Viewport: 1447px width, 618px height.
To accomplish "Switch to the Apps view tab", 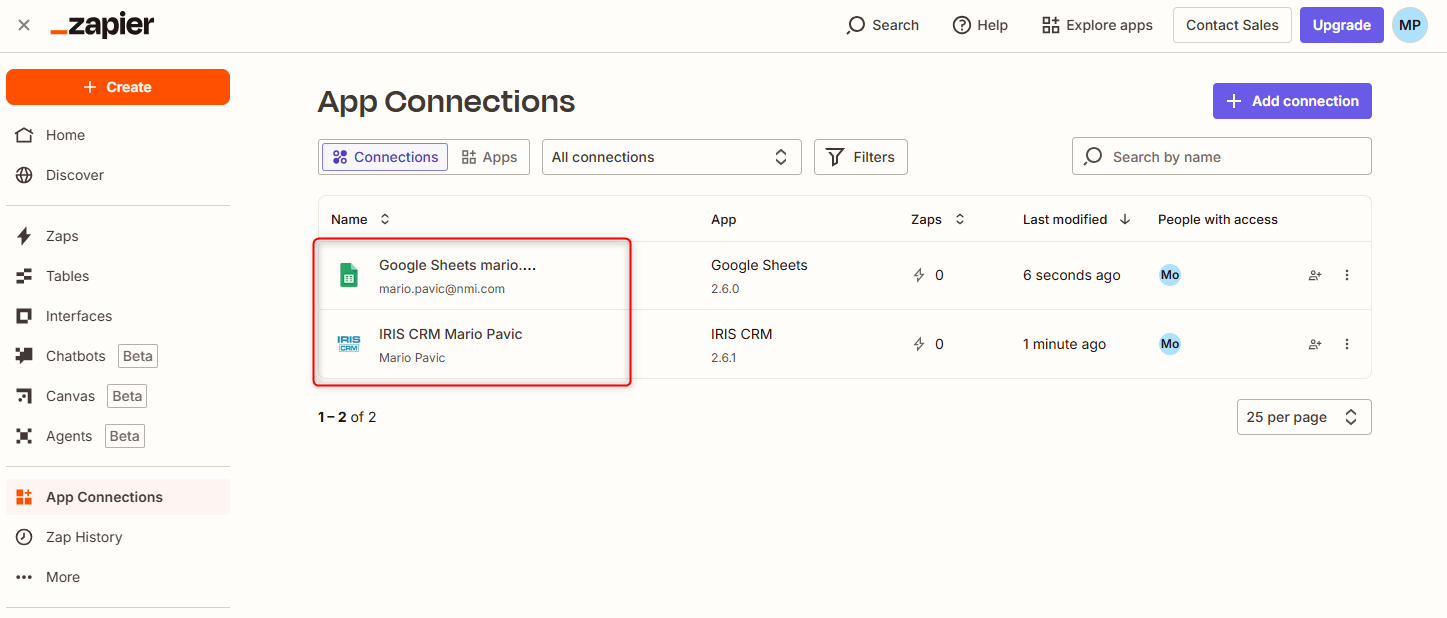I will click(489, 157).
